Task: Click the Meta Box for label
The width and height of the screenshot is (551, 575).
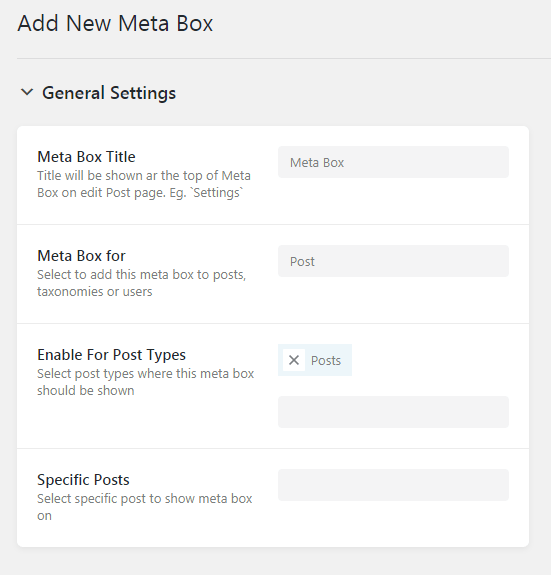Action: click(81, 256)
